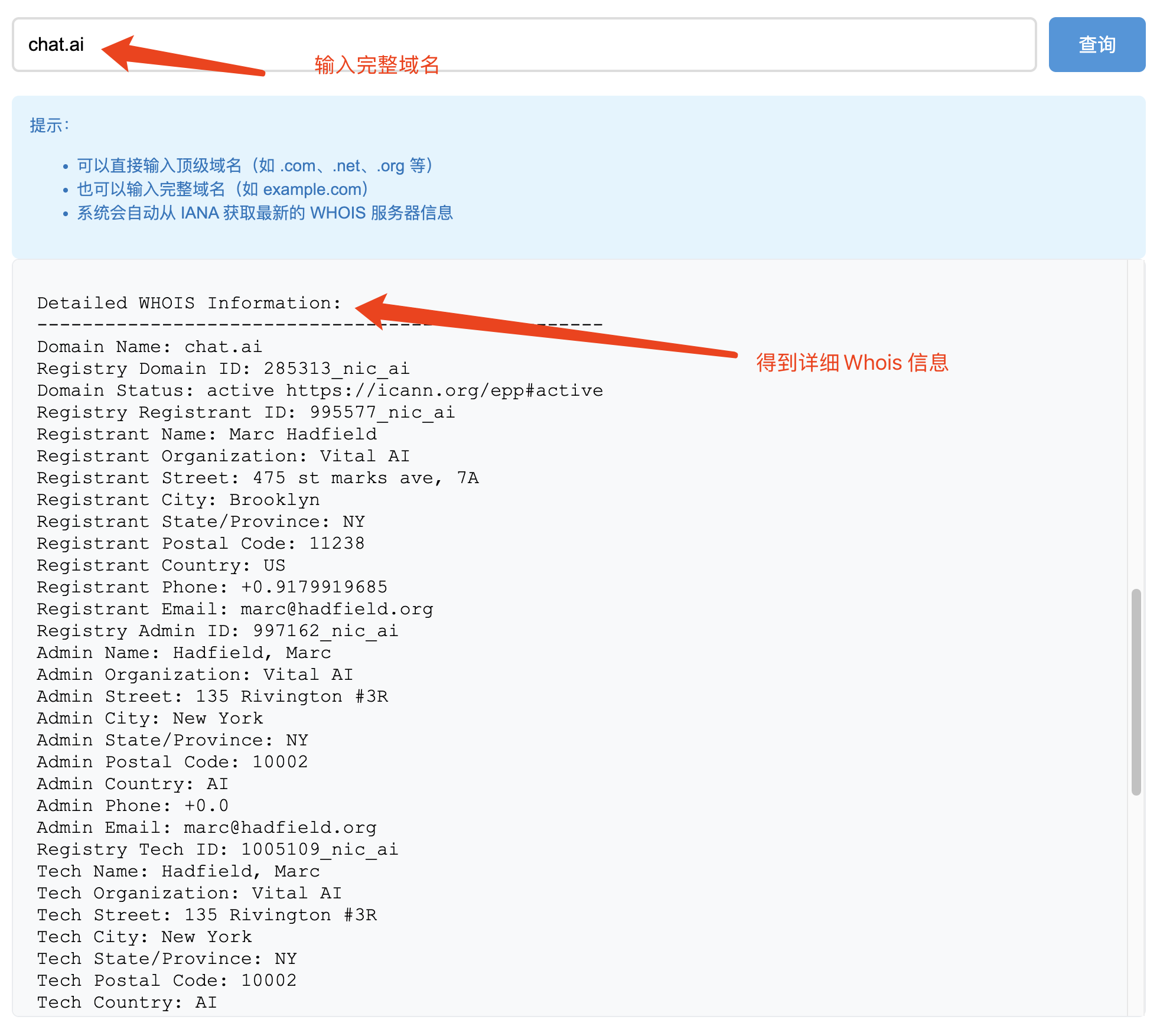This screenshot has width=1160, height=1036.
Task: Click the hint mentioning example.com
Action: (x=222, y=189)
